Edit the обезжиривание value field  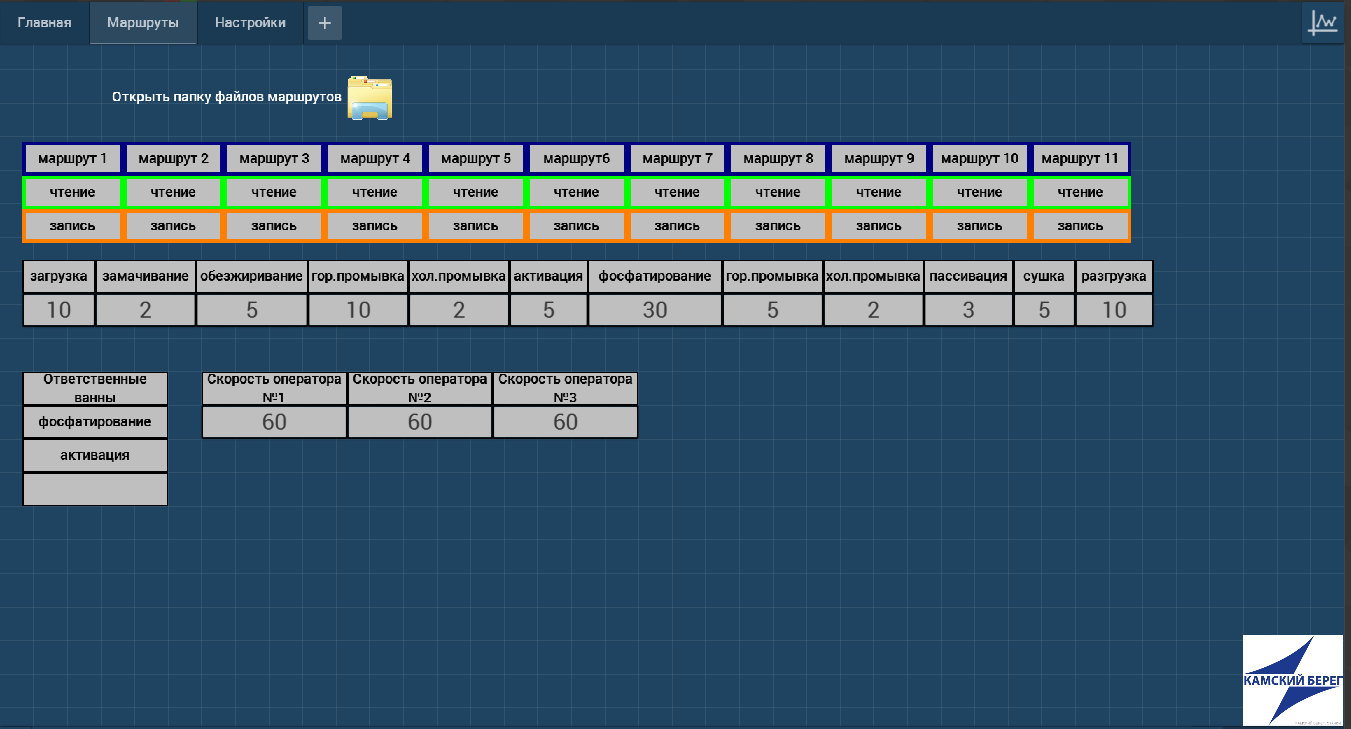coord(252,310)
